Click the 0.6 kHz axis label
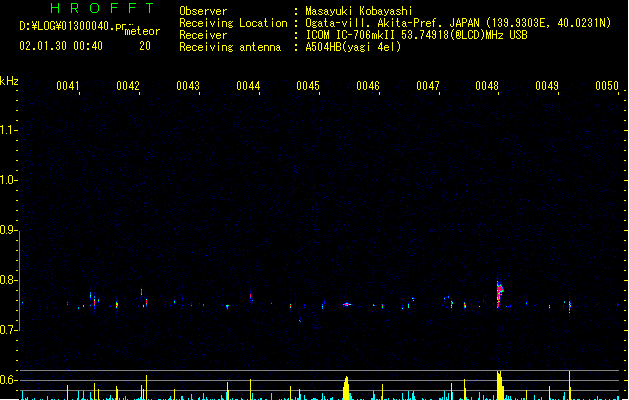The image size is (629, 400). 8,380
